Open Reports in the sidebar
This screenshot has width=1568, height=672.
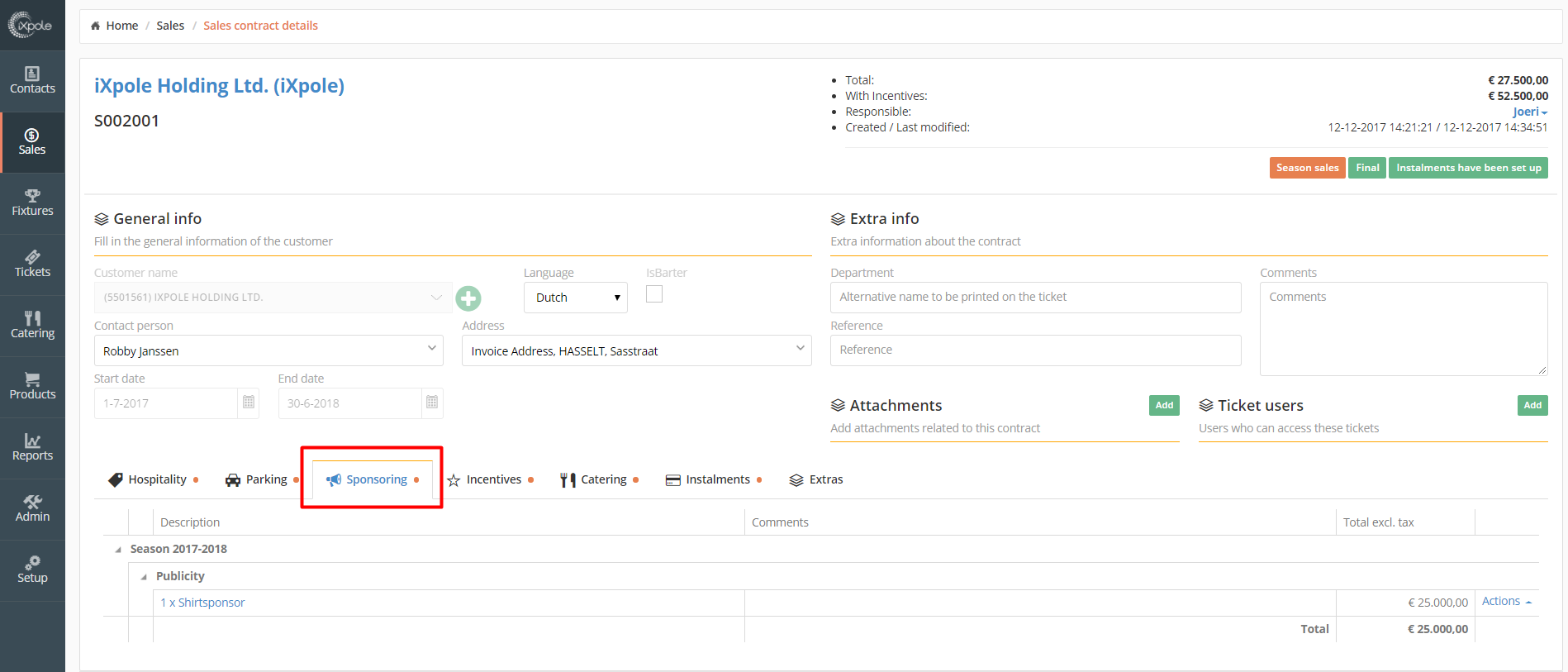(32, 448)
